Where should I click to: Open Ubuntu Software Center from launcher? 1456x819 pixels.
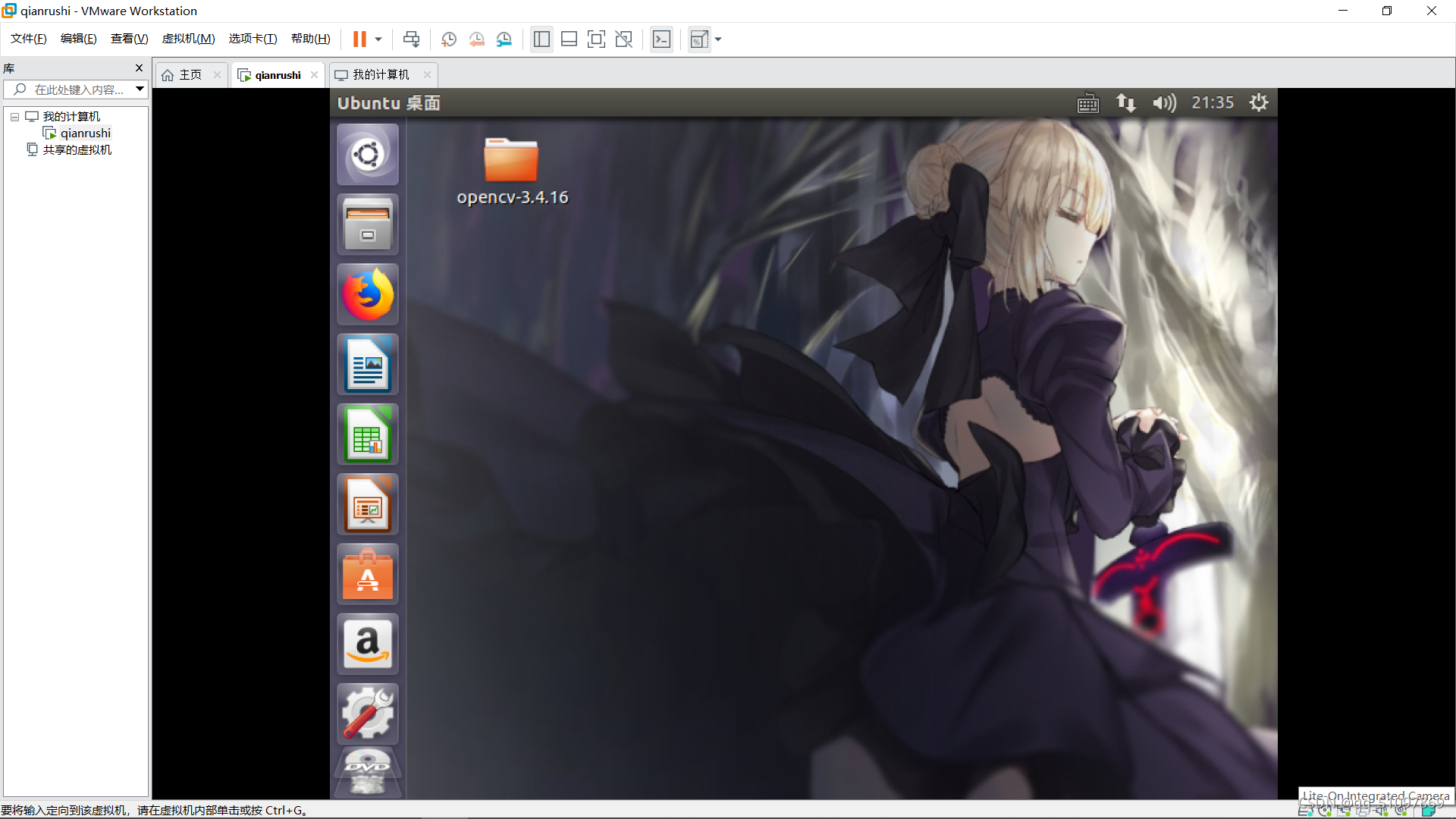click(x=368, y=574)
